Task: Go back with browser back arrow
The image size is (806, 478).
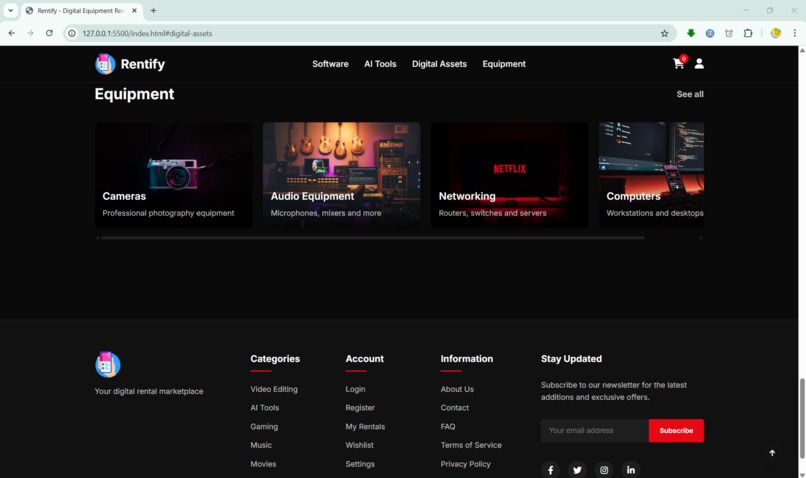Action: 11,33
